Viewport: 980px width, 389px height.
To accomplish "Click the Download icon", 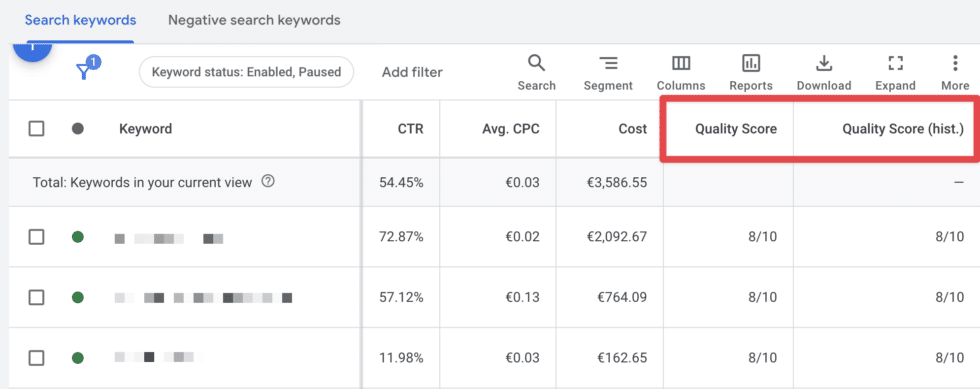I will [824, 63].
